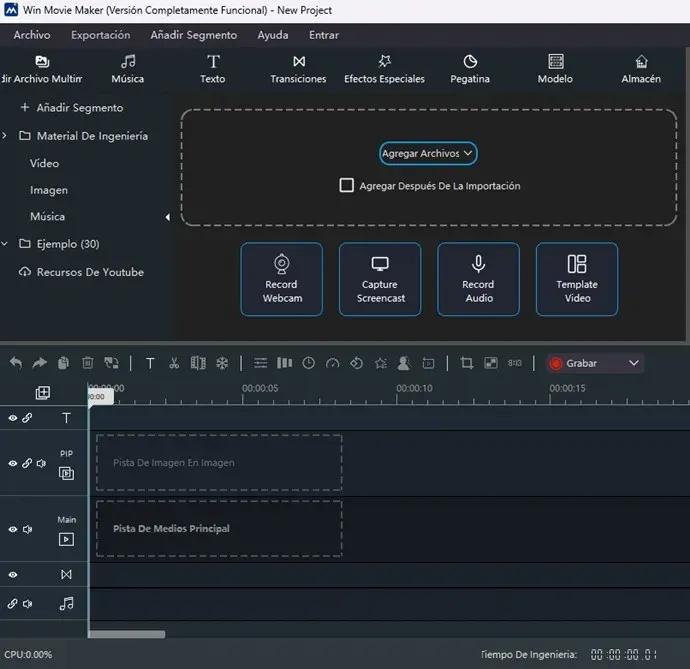
Task: Click the person silhouette icon
Action: (x=404, y=363)
